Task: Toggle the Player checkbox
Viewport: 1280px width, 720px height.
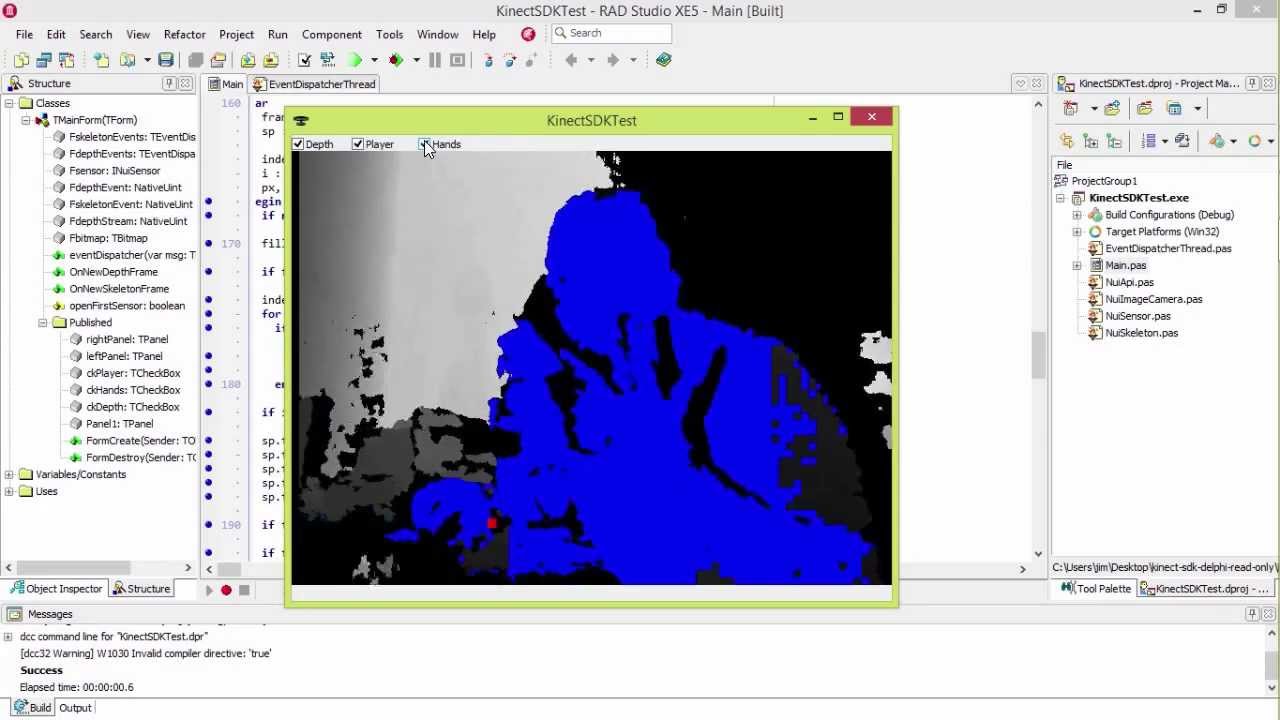Action: pos(358,145)
